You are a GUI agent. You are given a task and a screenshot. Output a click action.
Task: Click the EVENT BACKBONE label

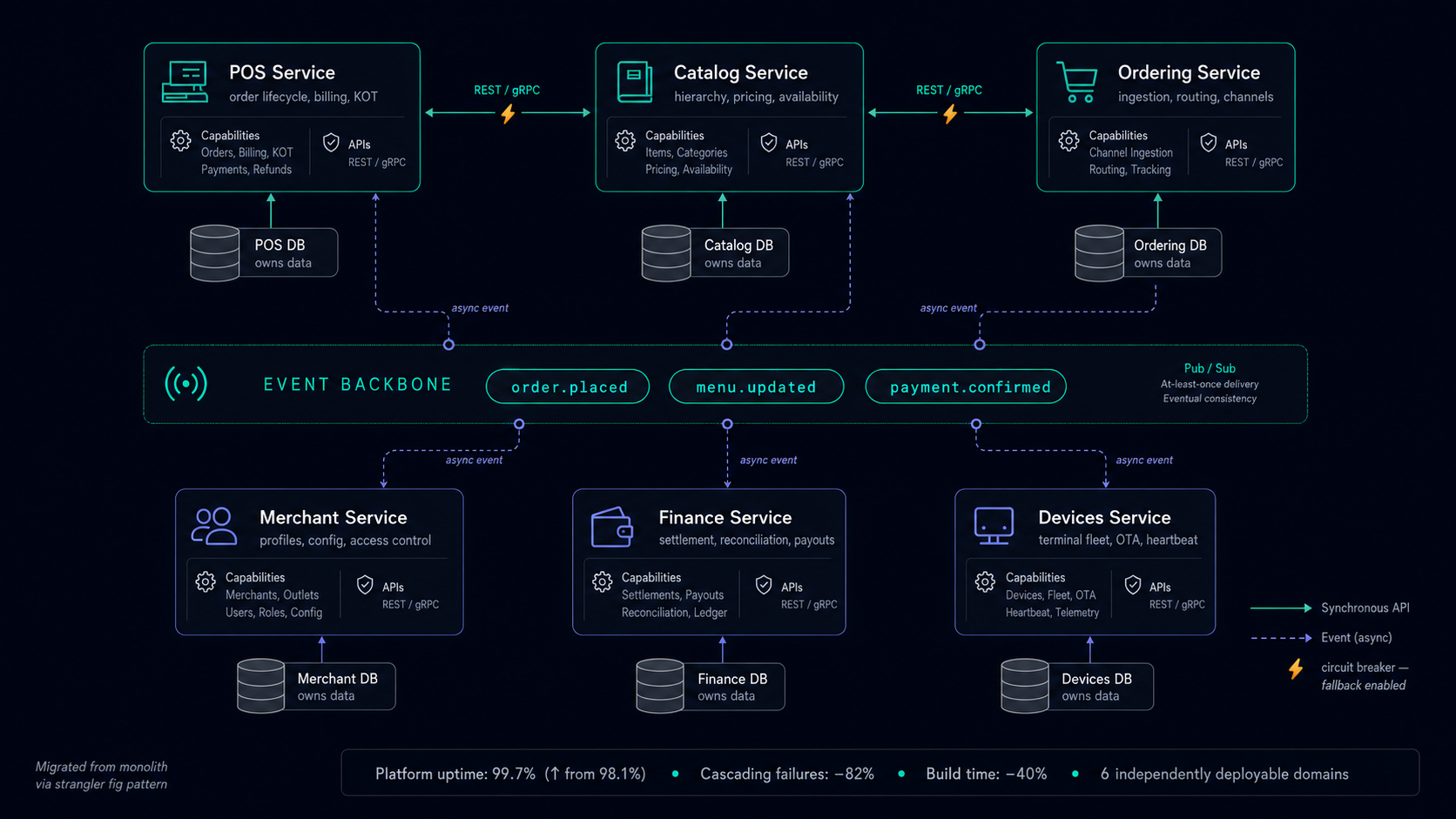pyautogui.click(x=358, y=385)
